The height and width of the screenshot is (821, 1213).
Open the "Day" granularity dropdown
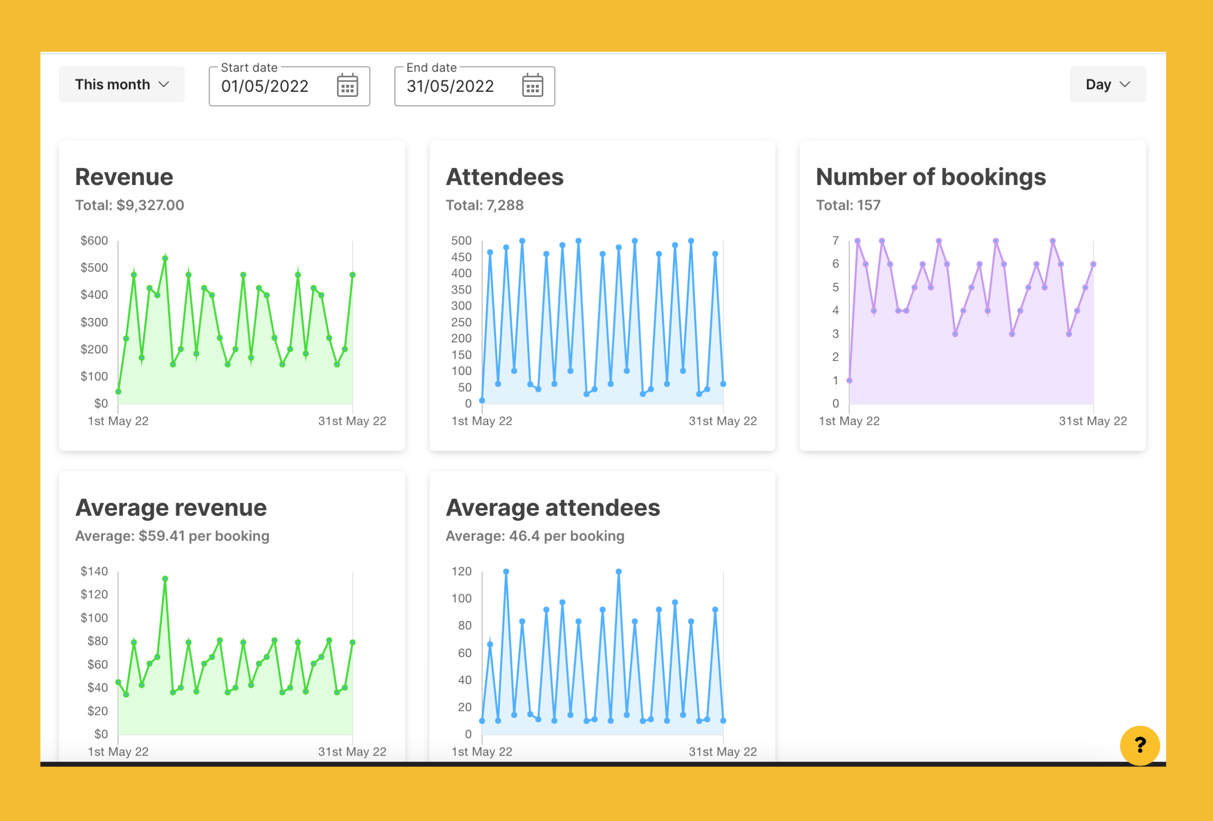pyautogui.click(x=1107, y=84)
